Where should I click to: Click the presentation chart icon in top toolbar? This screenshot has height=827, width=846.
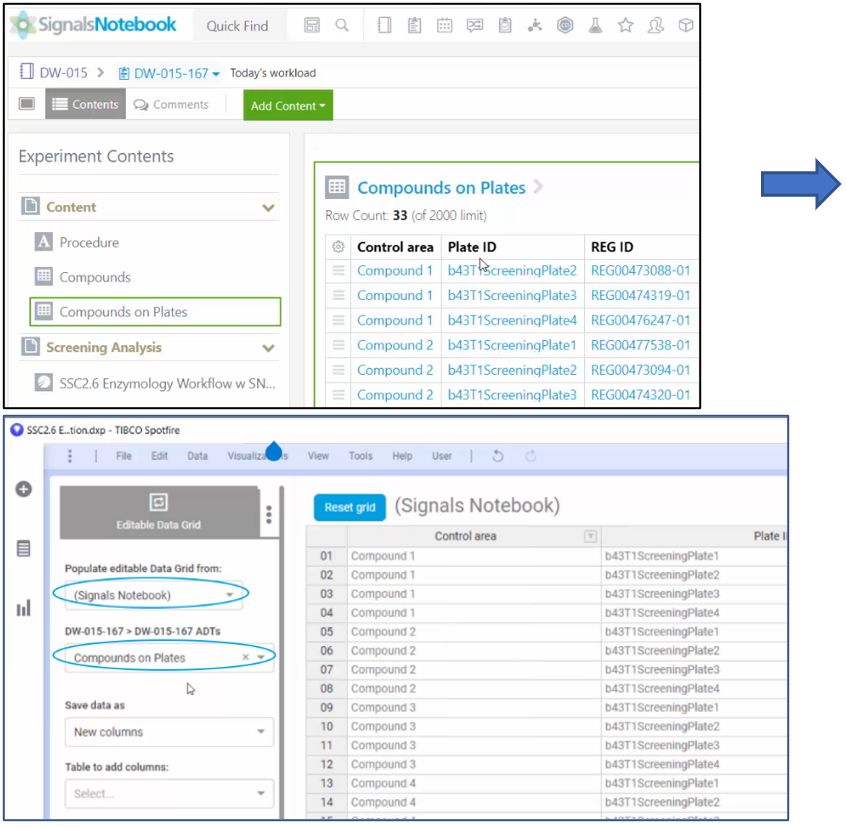475,25
